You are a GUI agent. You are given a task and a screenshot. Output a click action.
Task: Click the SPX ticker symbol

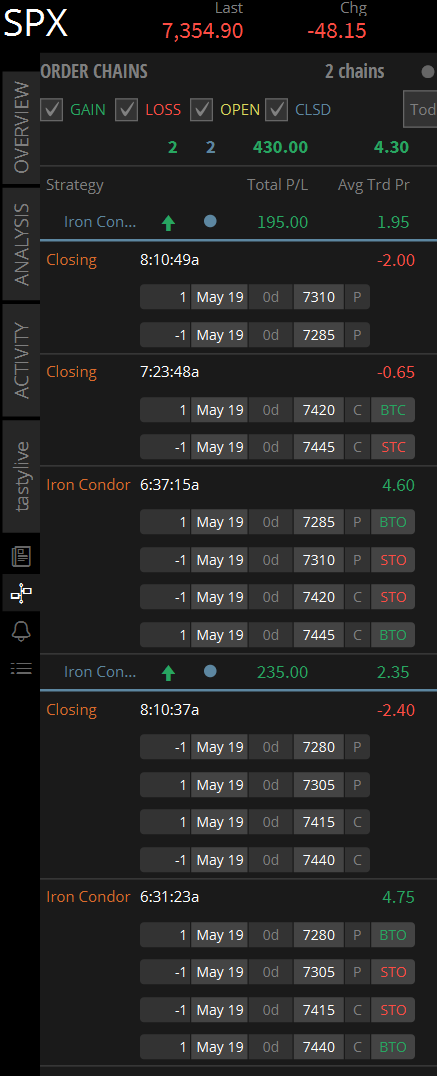[36, 23]
